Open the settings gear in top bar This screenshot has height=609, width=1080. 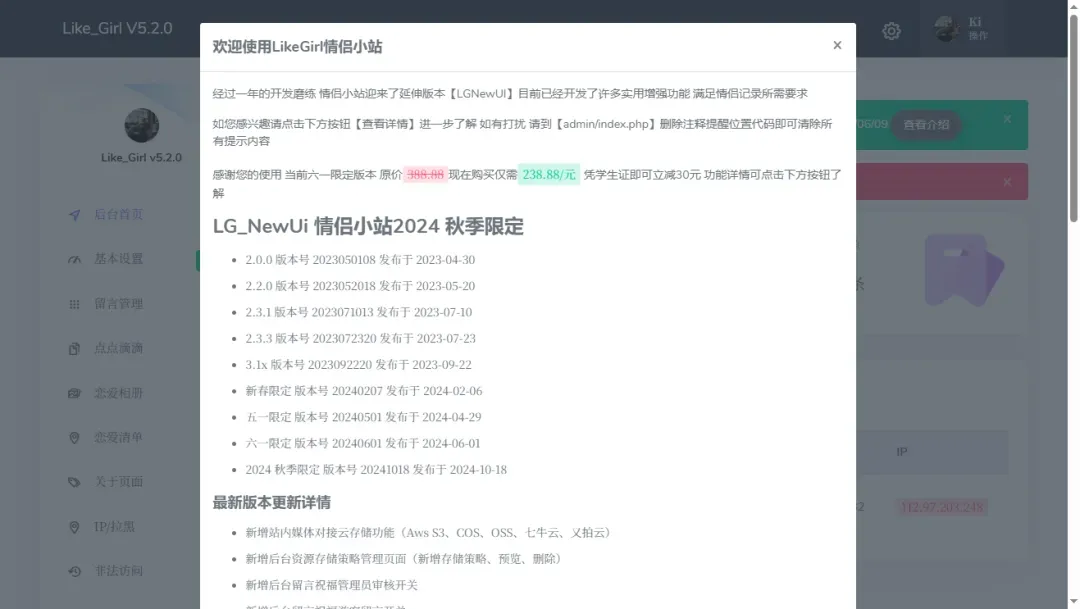tap(891, 31)
